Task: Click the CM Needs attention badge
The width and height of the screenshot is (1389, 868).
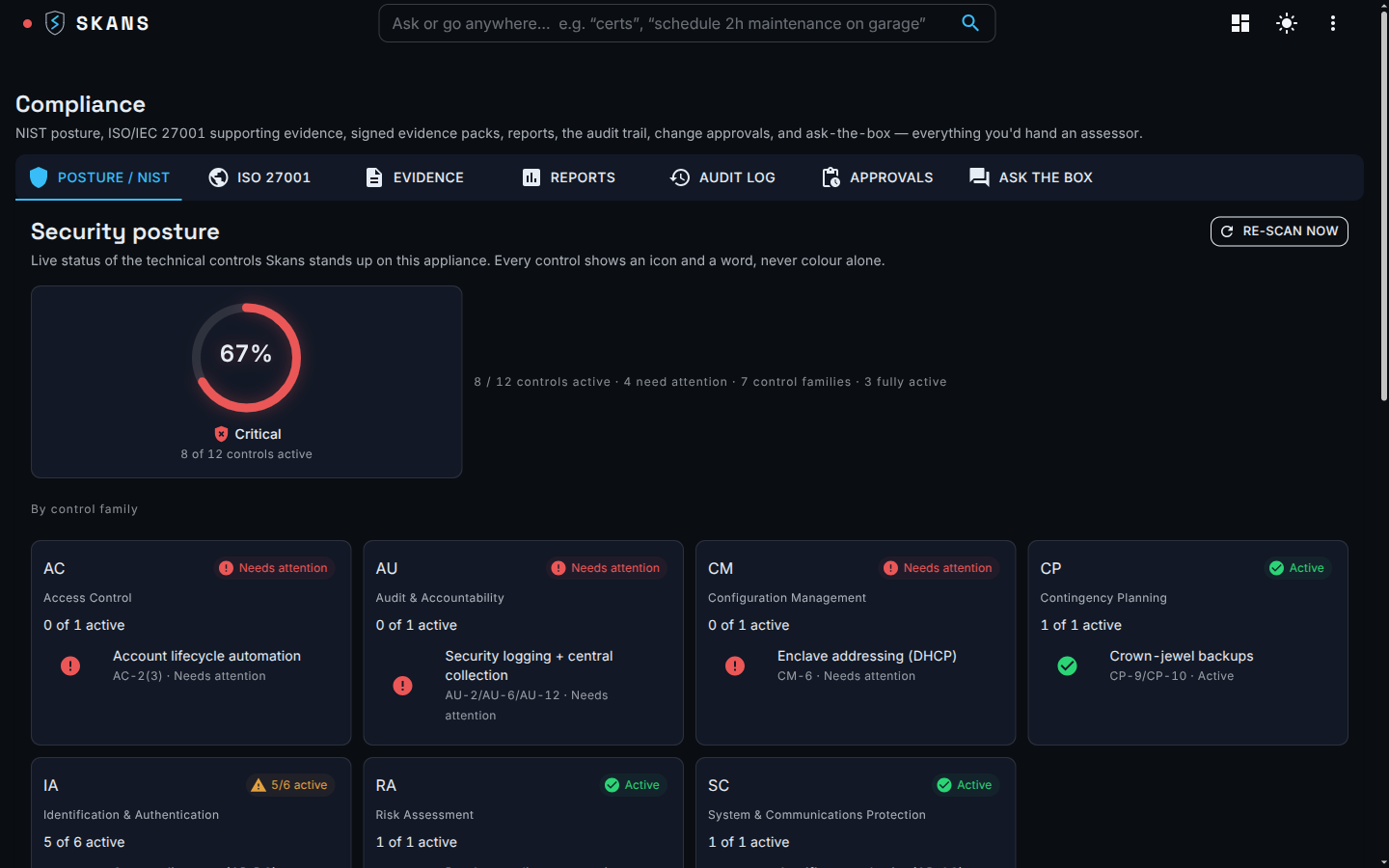Action: coord(938,568)
